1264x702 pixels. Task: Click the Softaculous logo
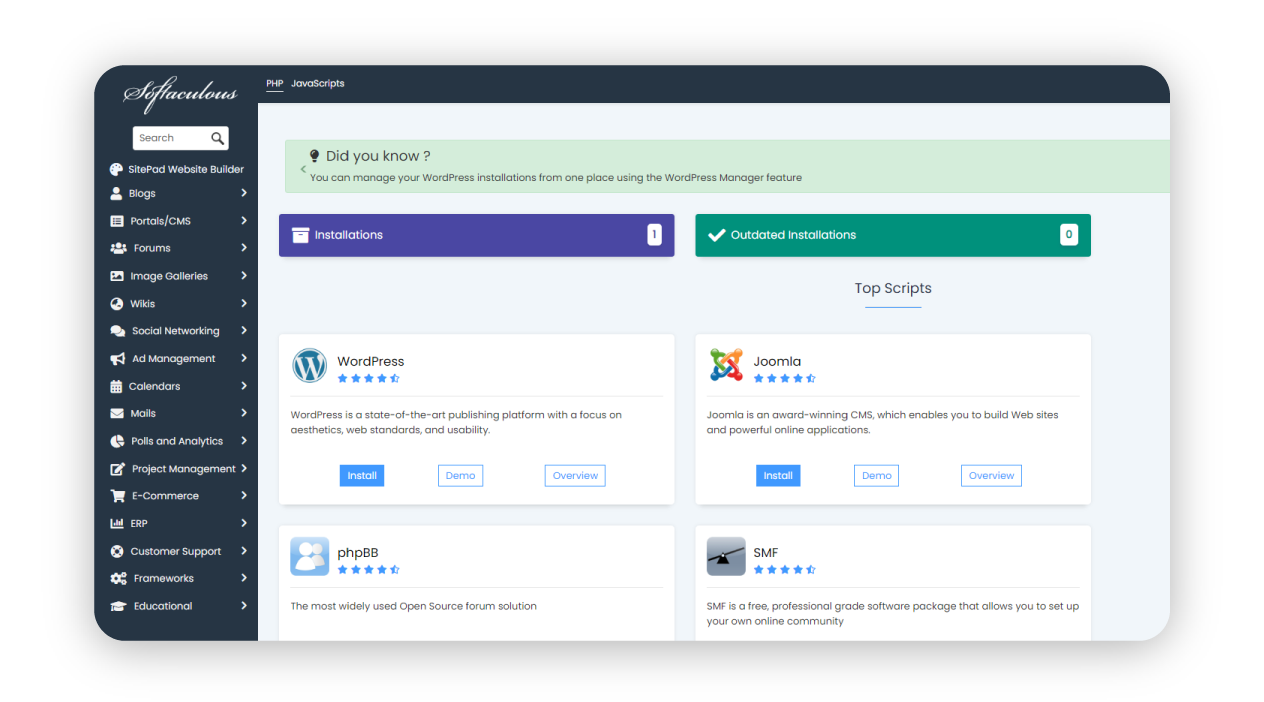[x=180, y=94]
